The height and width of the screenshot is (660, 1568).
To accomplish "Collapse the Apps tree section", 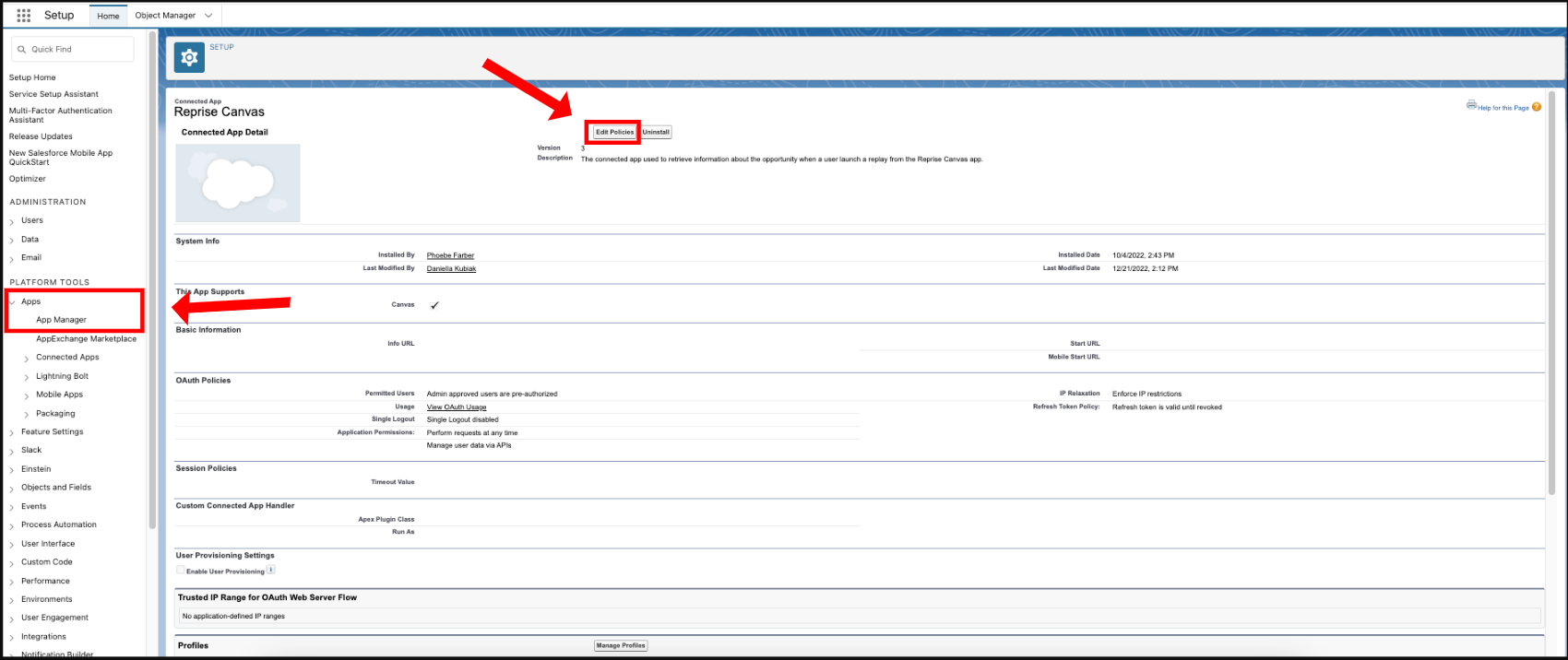I will [12, 301].
